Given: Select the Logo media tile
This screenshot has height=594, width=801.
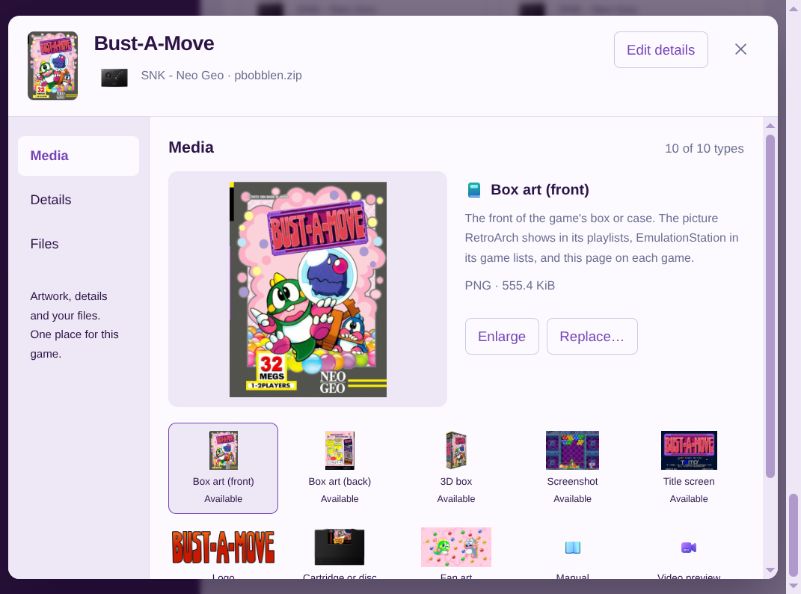Looking at the screenshot, I should [223, 551].
